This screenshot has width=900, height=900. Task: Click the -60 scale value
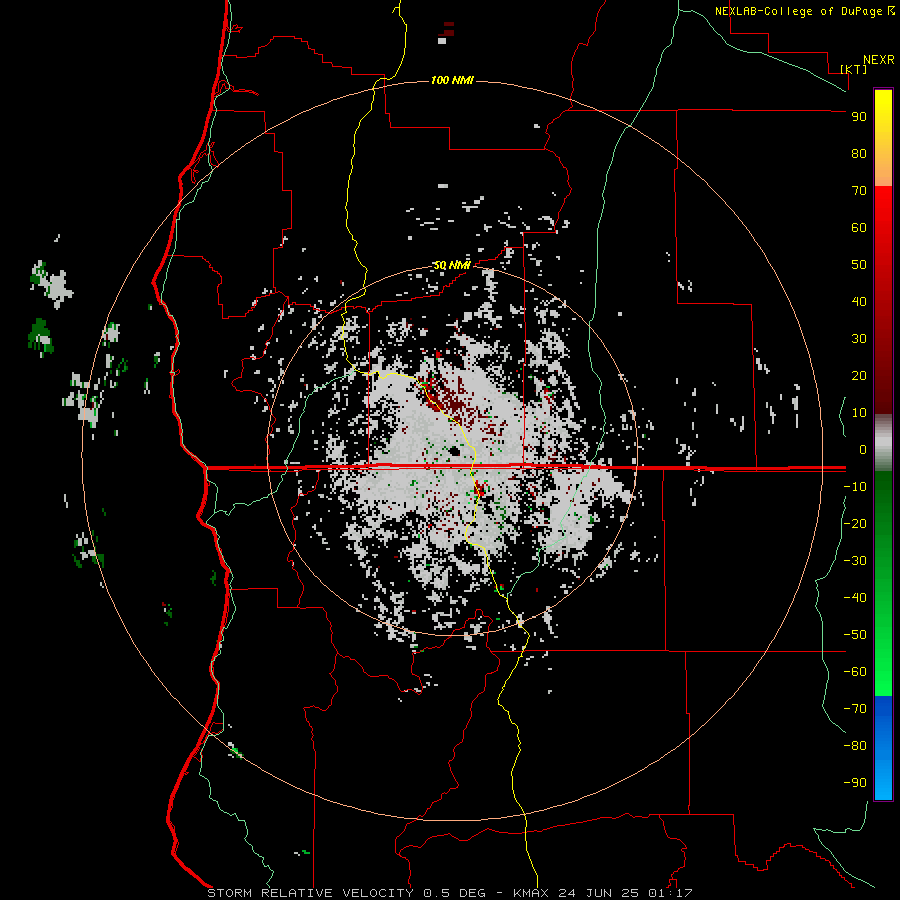[x=855, y=672]
